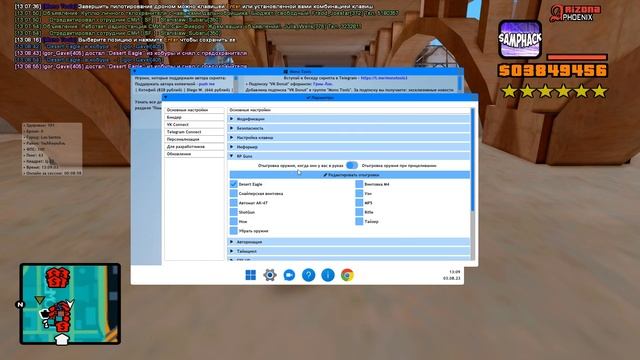Image resolution: width=640 pixels, height=360 pixels.
Task: Launch the Chrome icon in the dock
Action: (x=347, y=275)
